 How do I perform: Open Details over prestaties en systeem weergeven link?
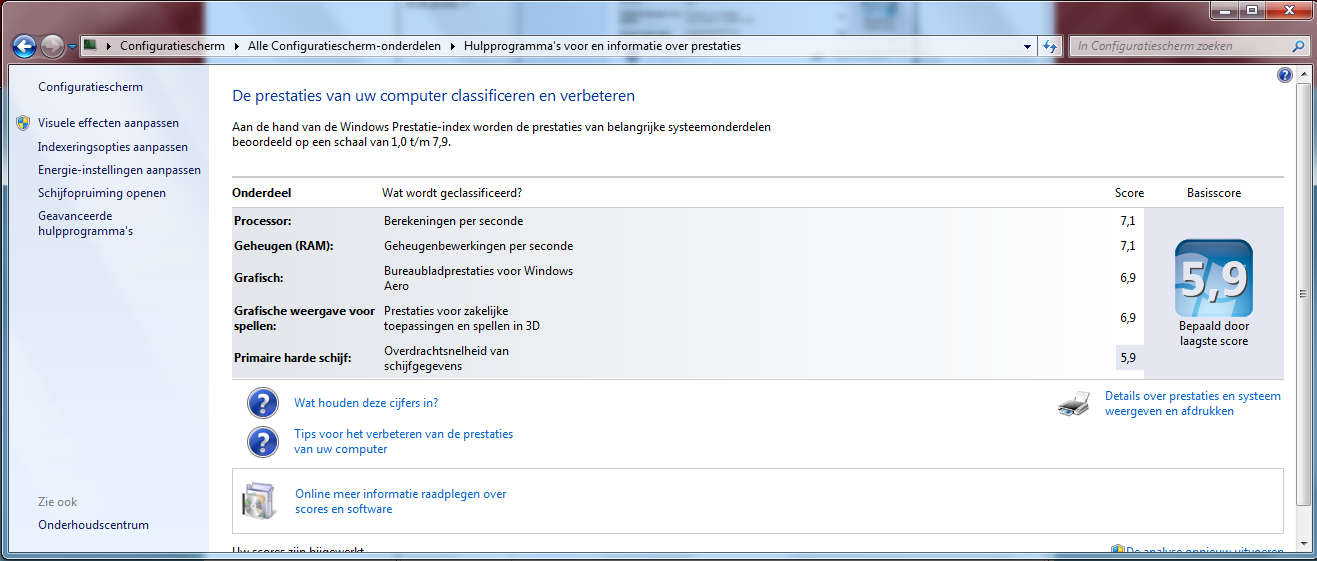[1192, 404]
